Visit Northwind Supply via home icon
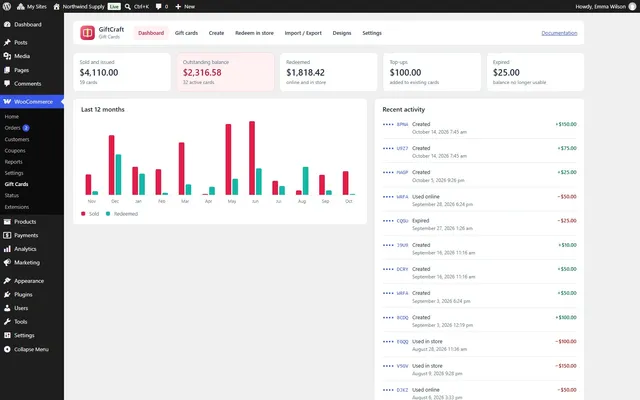 tap(56, 7)
